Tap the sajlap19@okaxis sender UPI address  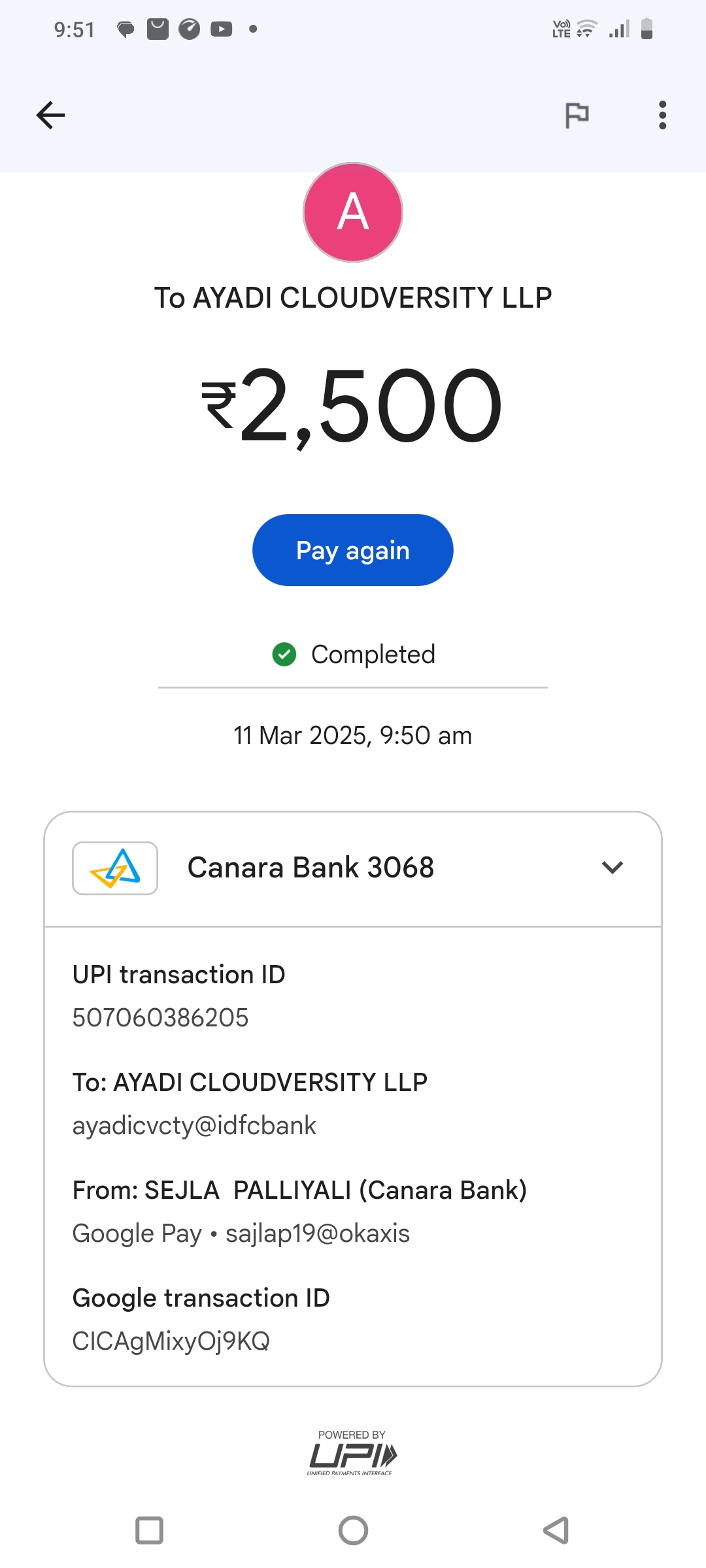(x=318, y=1233)
